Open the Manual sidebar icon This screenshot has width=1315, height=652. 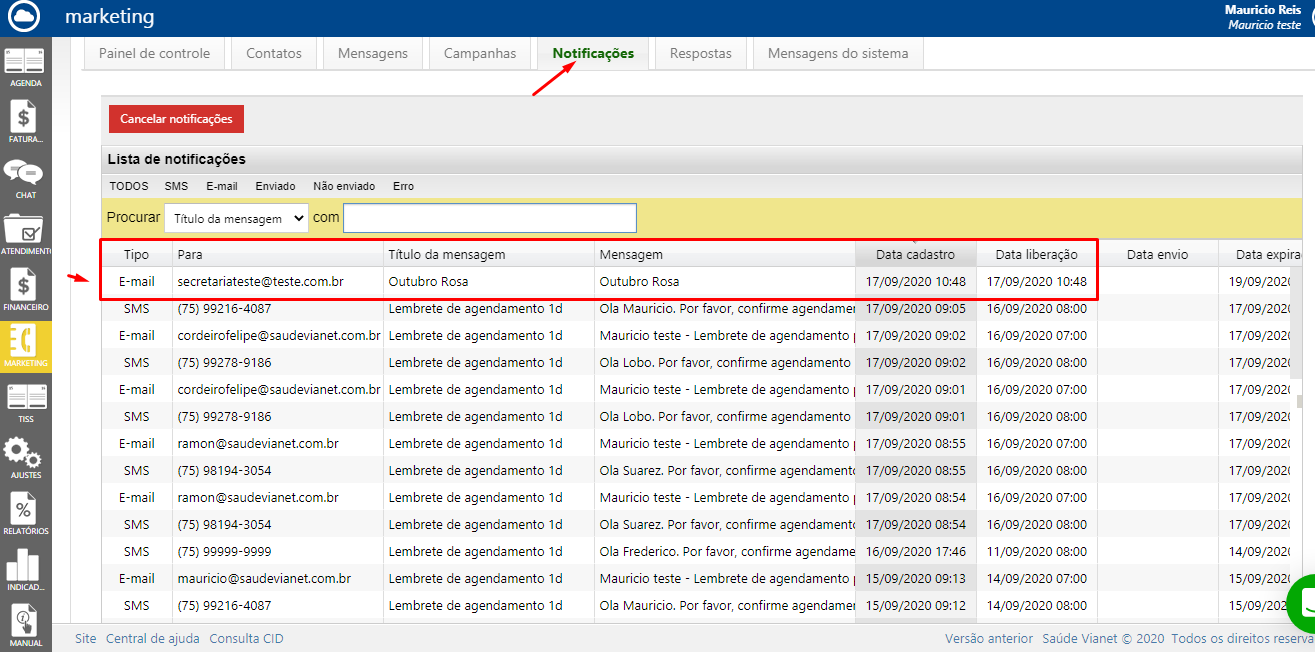[x=25, y=625]
